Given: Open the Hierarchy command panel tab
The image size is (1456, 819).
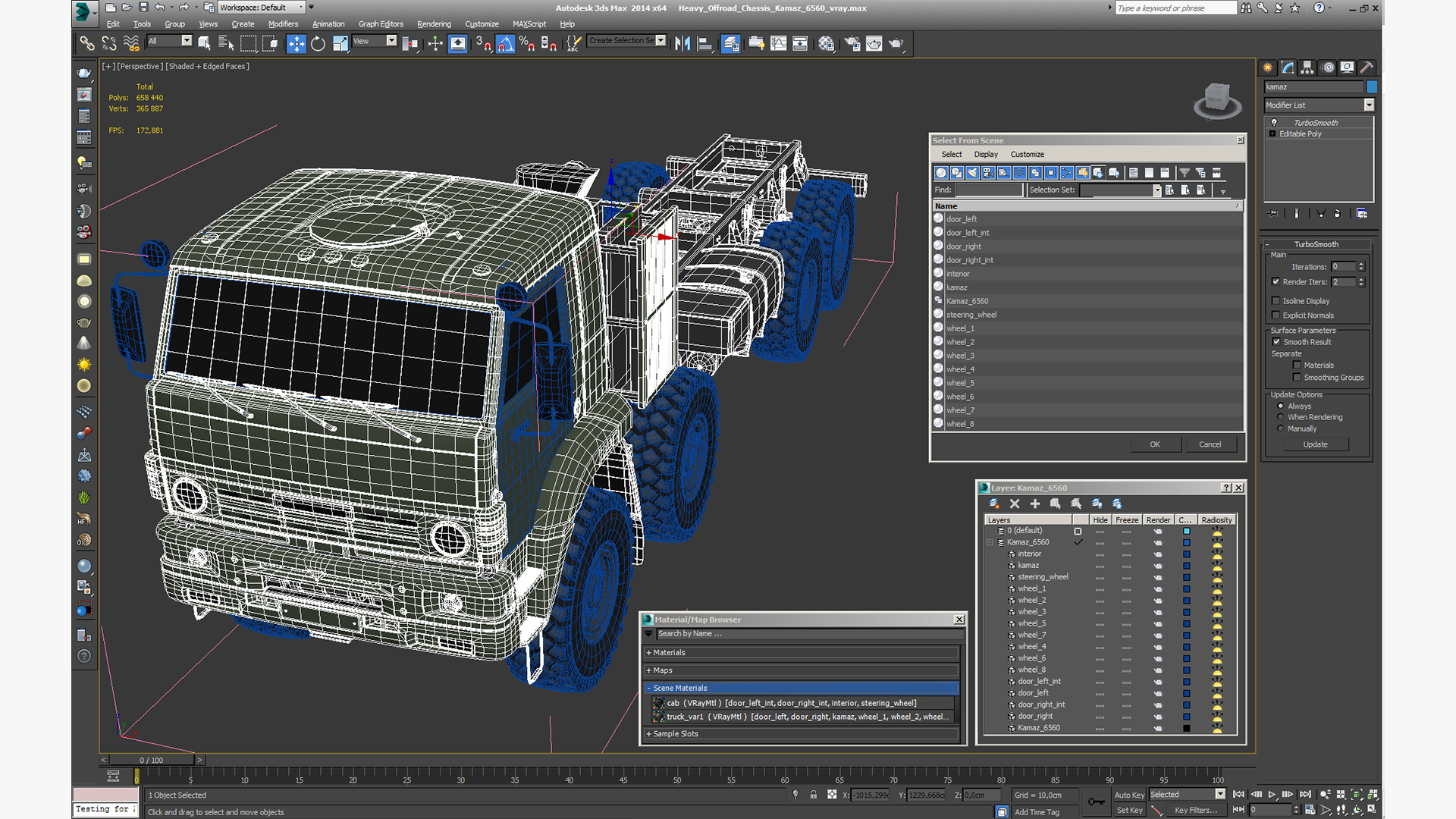Looking at the screenshot, I should pos(1307,67).
